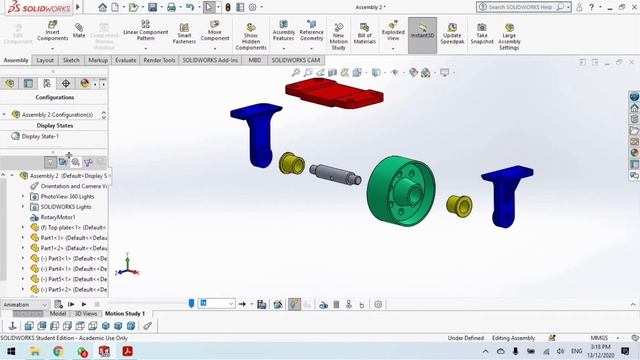Open the Render Tools tab
Screen dimensions: 640x360
click(x=159, y=60)
